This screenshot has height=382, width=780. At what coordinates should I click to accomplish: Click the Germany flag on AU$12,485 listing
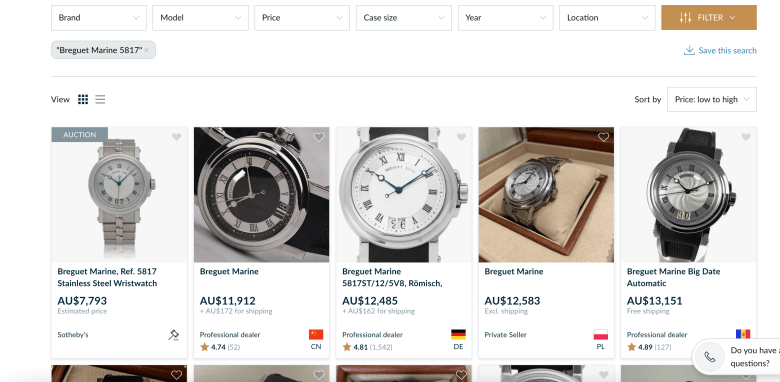(458, 334)
